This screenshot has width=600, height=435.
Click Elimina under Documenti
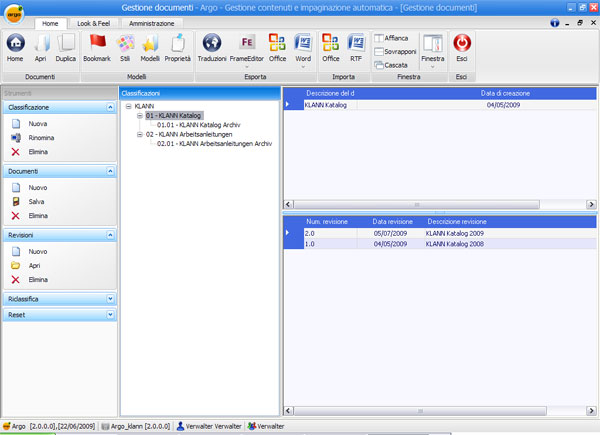30,216
